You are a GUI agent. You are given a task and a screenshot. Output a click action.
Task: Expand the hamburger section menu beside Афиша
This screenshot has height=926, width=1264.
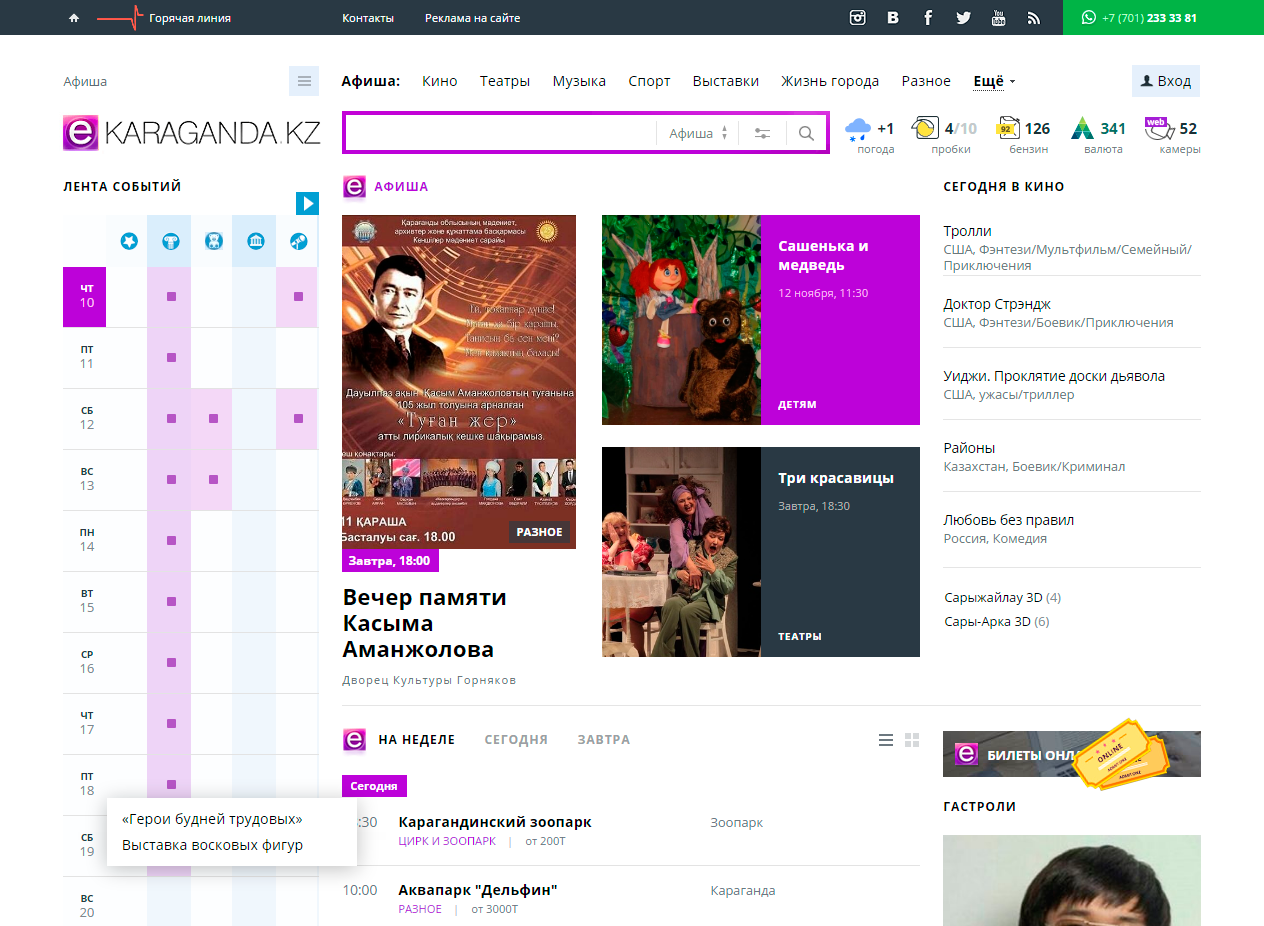[304, 81]
